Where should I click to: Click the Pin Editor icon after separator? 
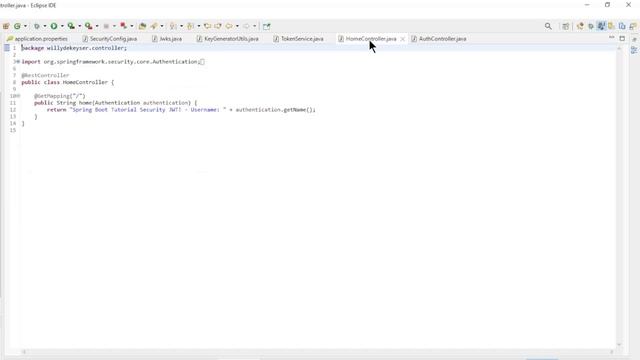tap(267, 26)
